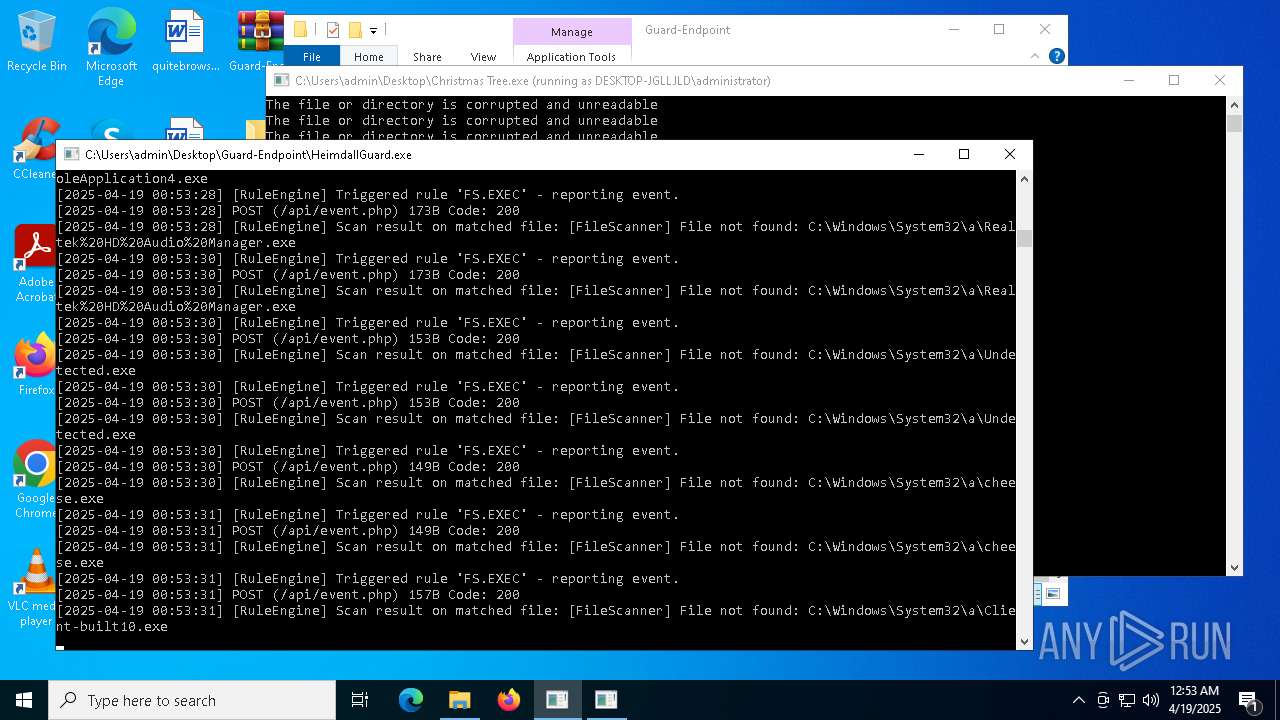Select the CCleaner desktop shortcut

(x=36, y=150)
